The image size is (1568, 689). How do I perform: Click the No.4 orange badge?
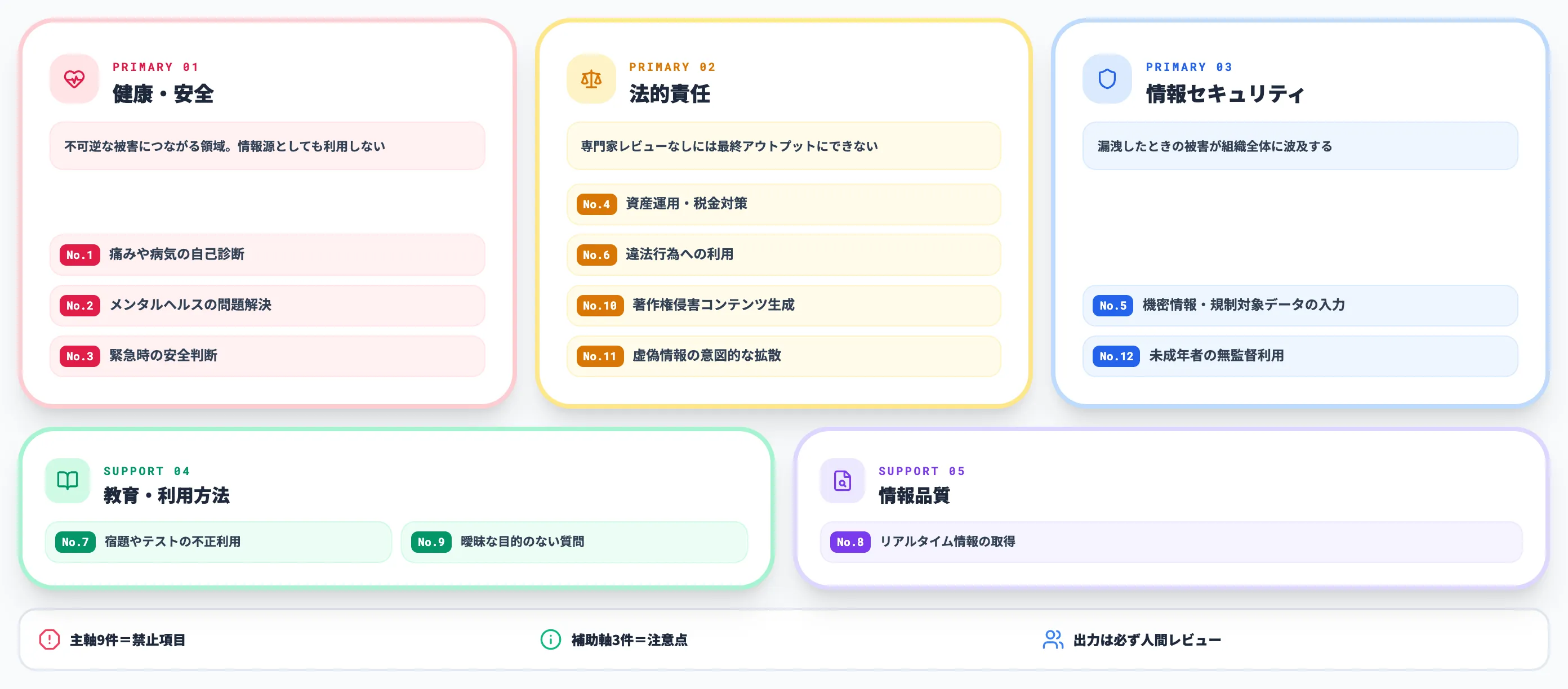click(596, 204)
